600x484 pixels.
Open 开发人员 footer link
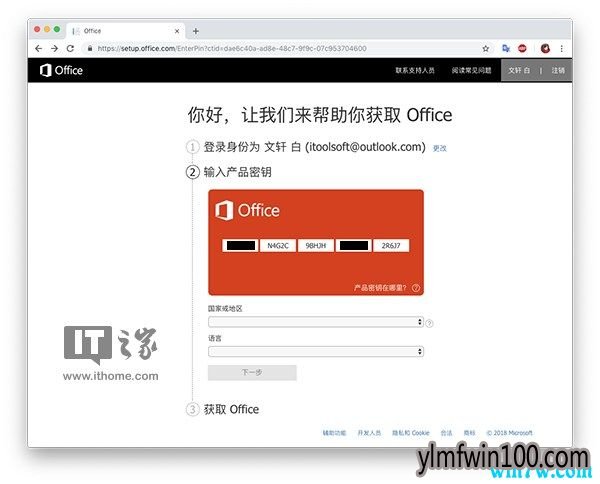369,433
